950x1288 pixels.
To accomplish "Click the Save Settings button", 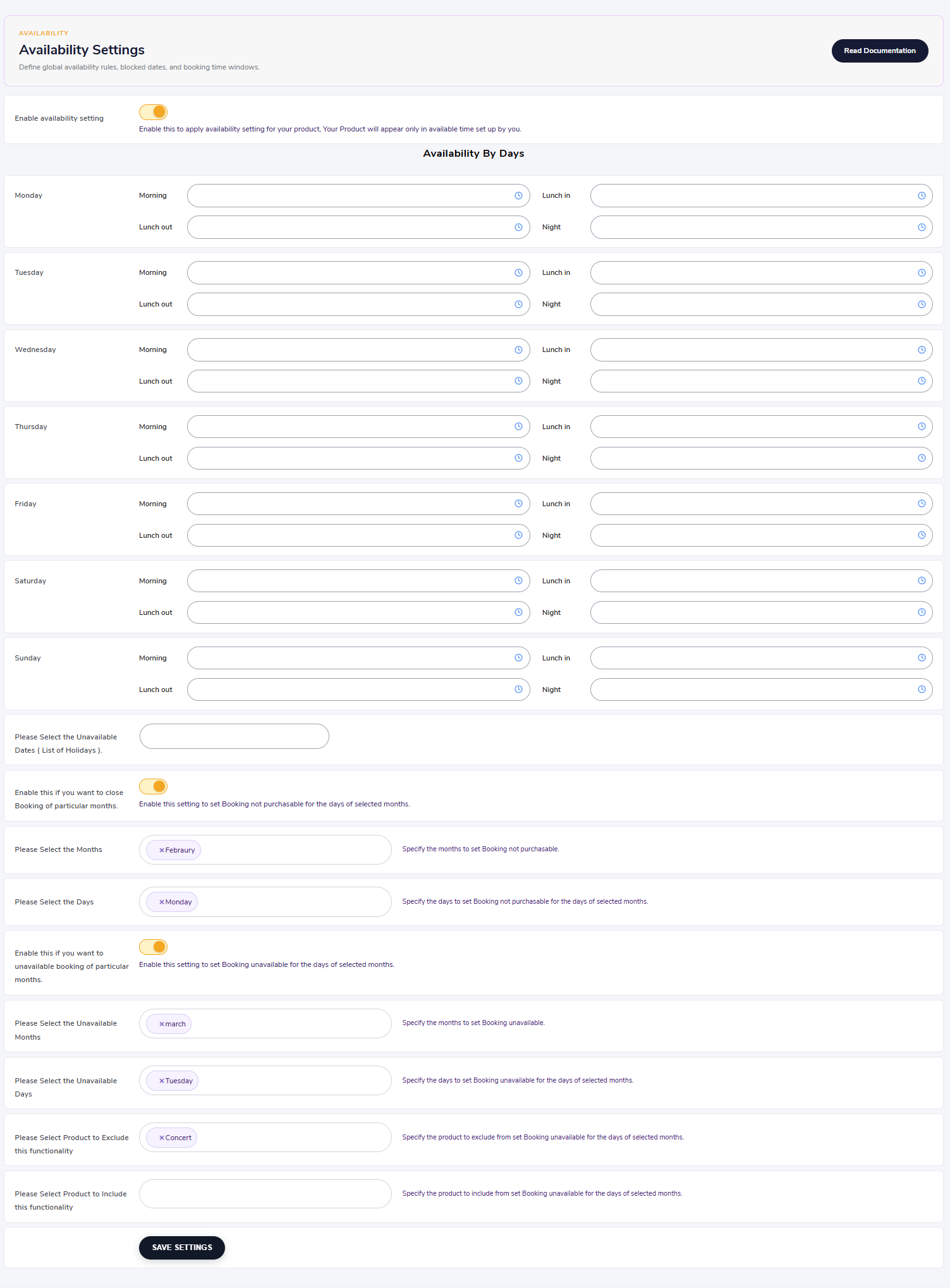I will pos(182,1248).
